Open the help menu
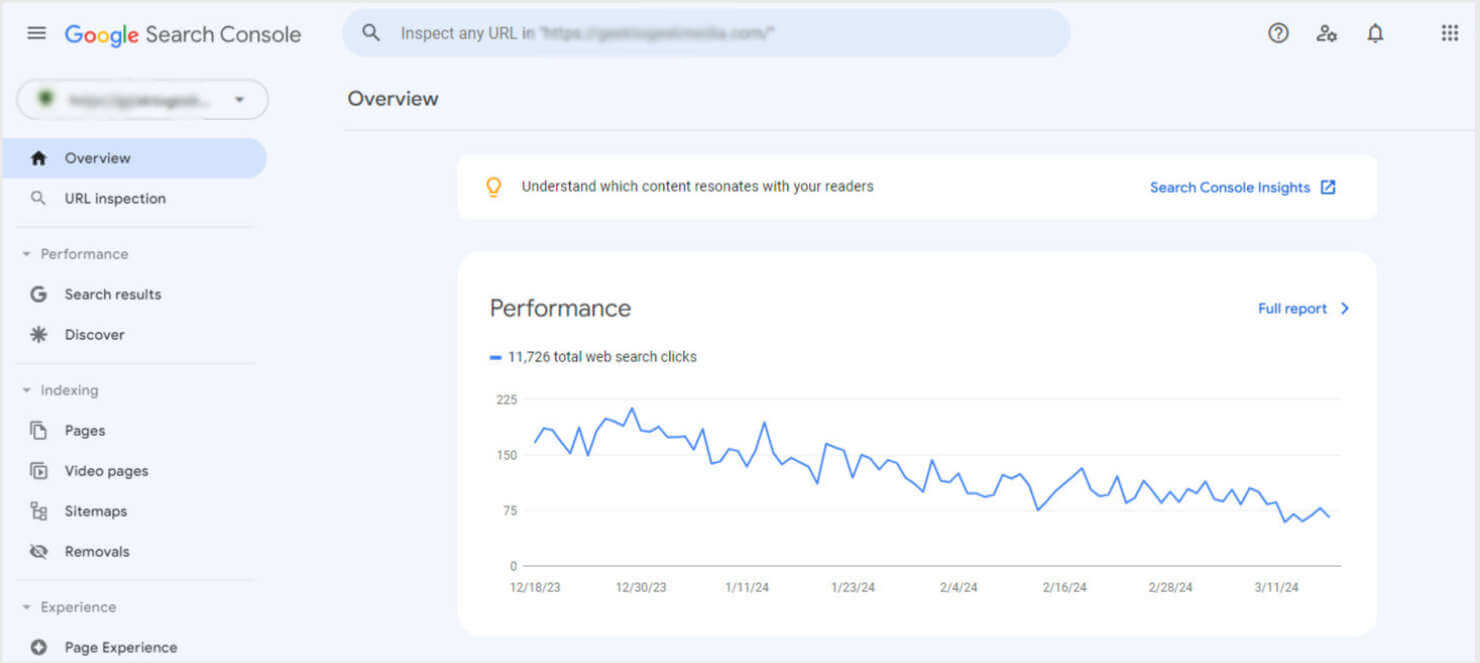The image size is (1480, 663). (x=1278, y=32)
